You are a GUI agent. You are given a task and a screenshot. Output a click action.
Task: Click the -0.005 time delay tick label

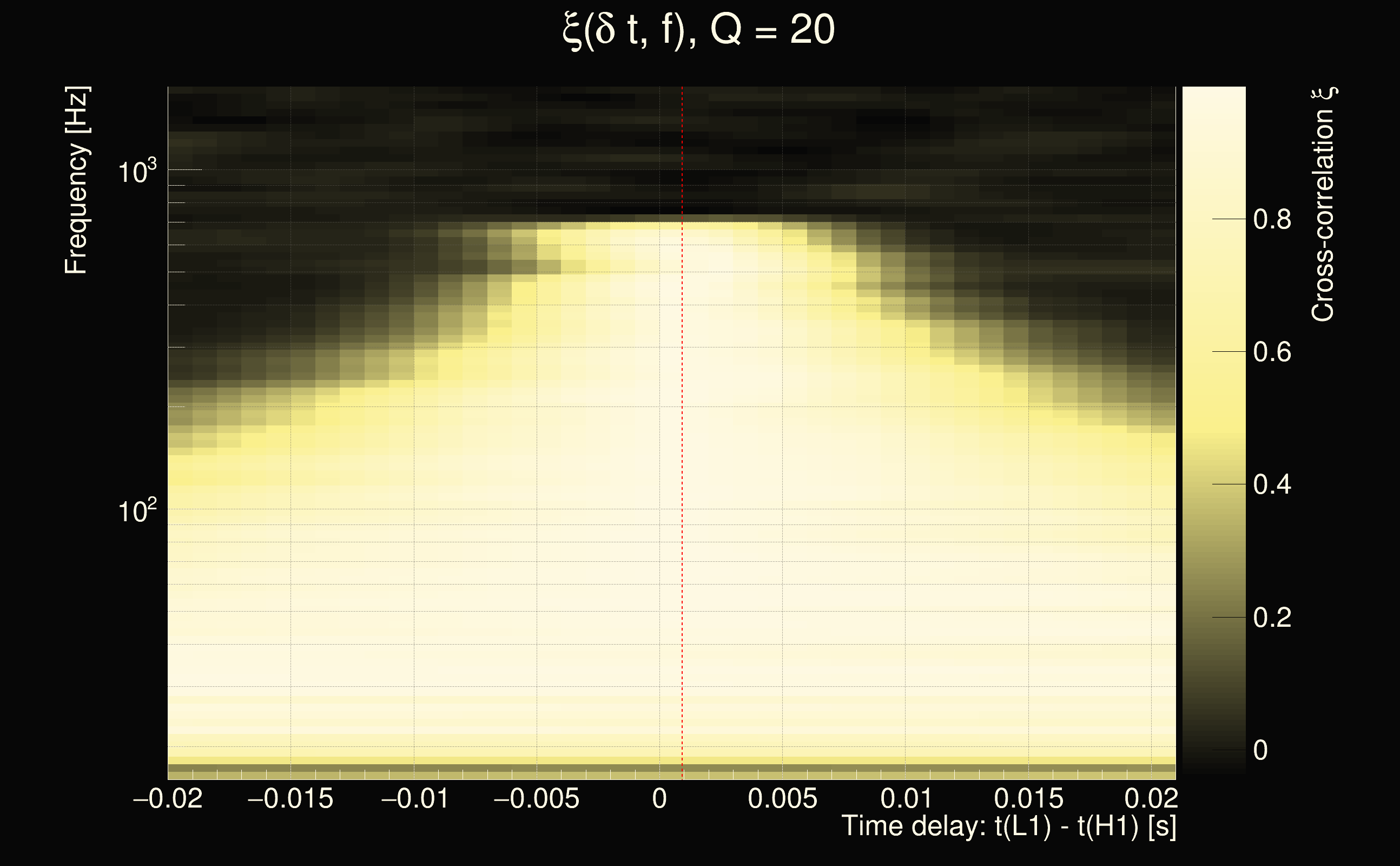536,798
